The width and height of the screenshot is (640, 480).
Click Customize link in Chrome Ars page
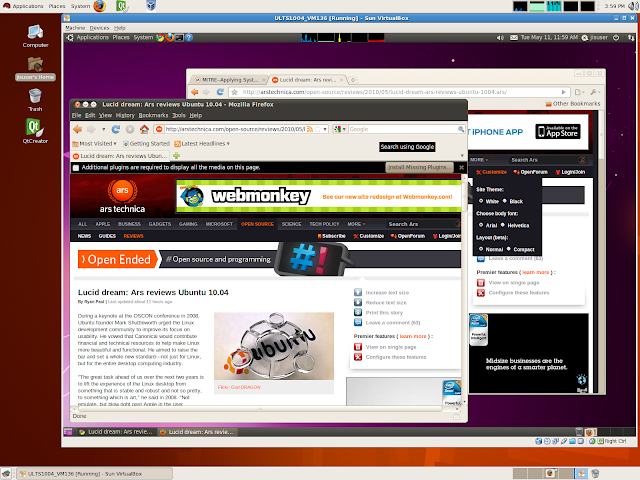(x=491, y=172)
